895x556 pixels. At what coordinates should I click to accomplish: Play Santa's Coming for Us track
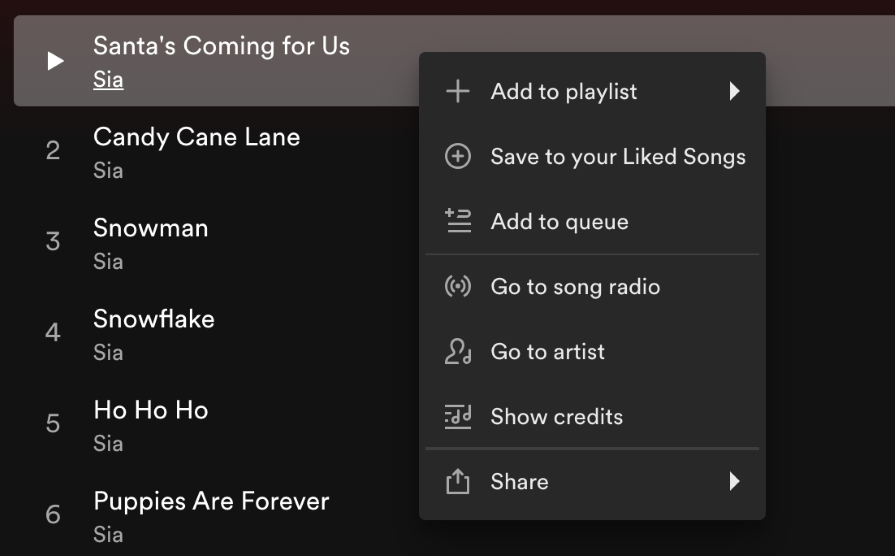pyautogui.click(x=56, y=61)
